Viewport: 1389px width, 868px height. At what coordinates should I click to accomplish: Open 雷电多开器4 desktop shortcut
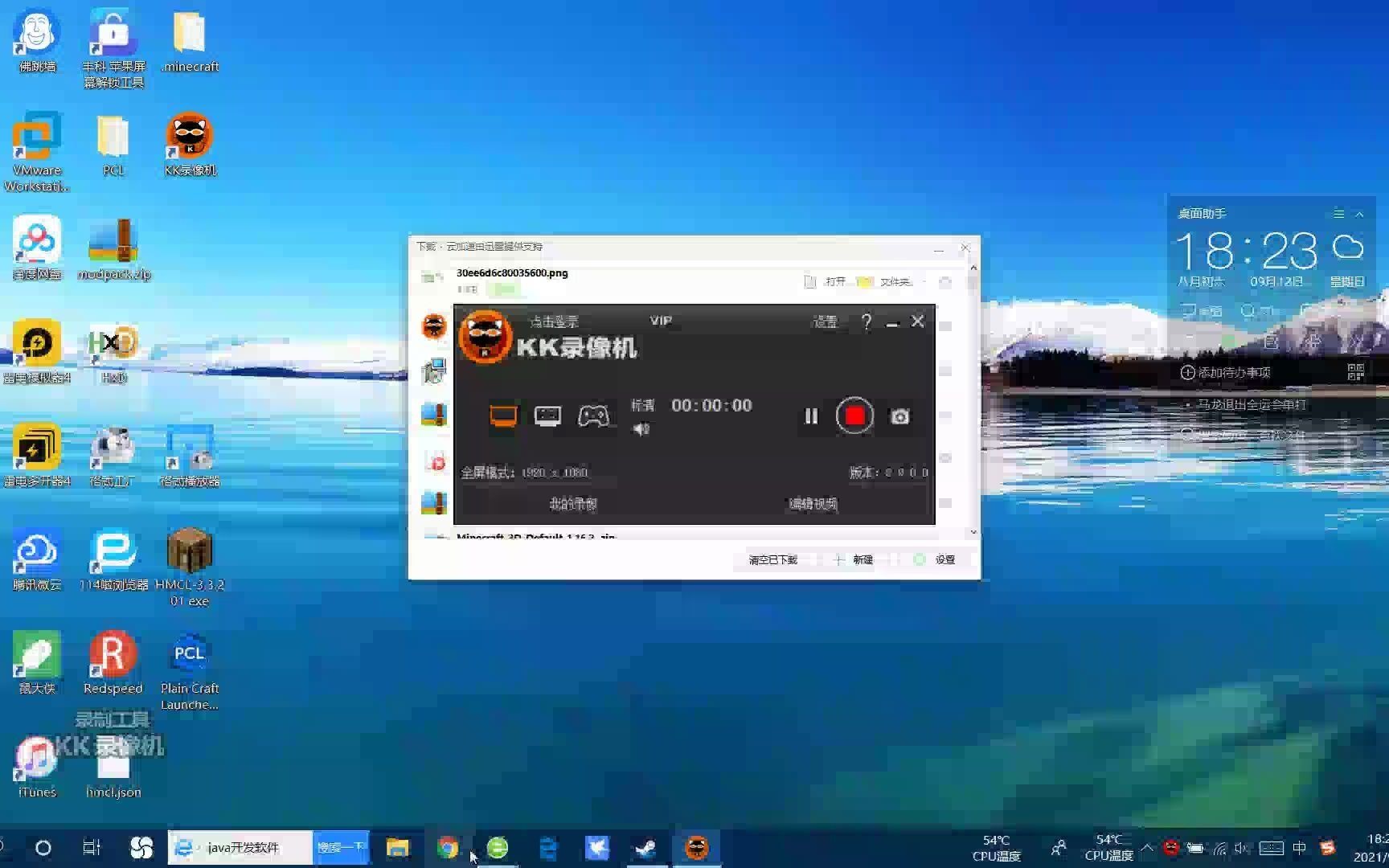(x=37, y=456)
